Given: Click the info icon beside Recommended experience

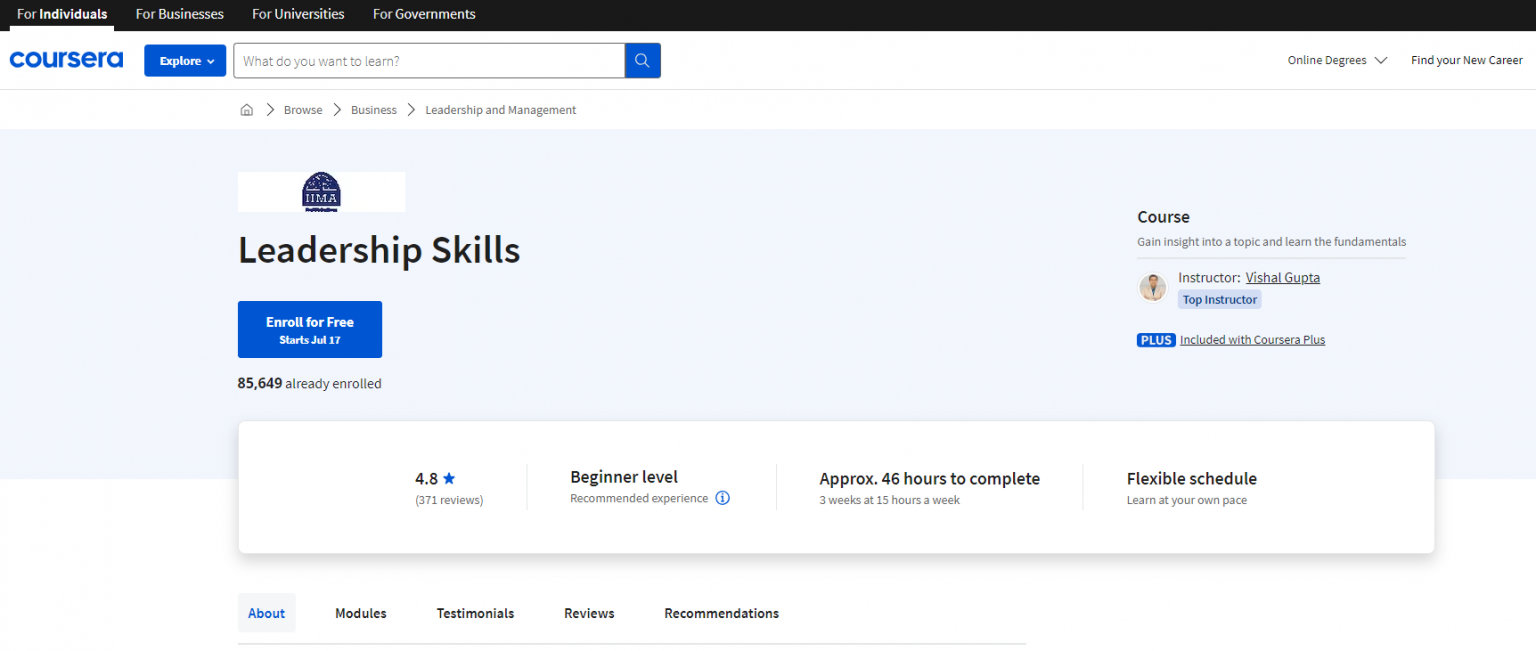Looking at the screenshot, I should click(723, 498).
